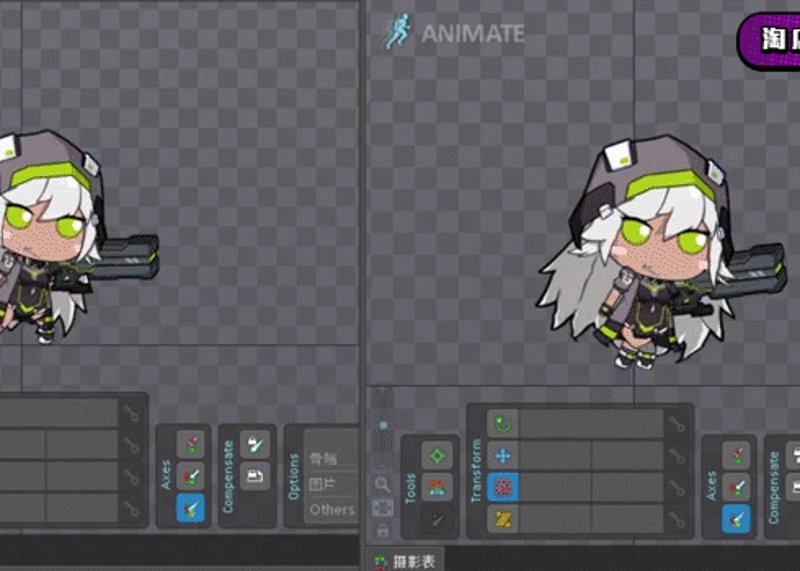Click the teal zoom slider handle
Viewport: 800px width, 571px height.
tap(383, 425)
